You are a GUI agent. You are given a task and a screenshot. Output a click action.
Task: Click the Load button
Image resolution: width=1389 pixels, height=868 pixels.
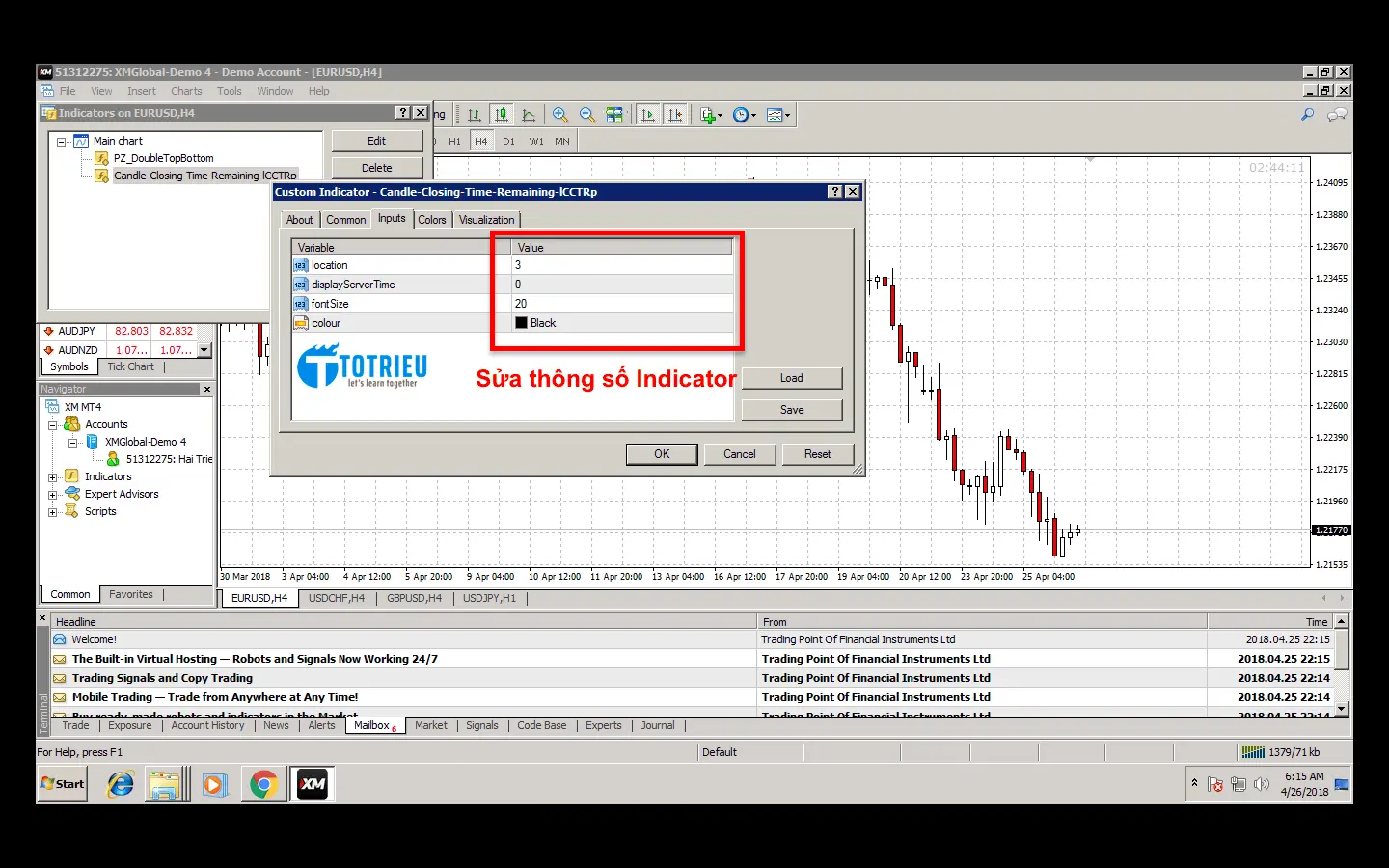tap(792, 378)
